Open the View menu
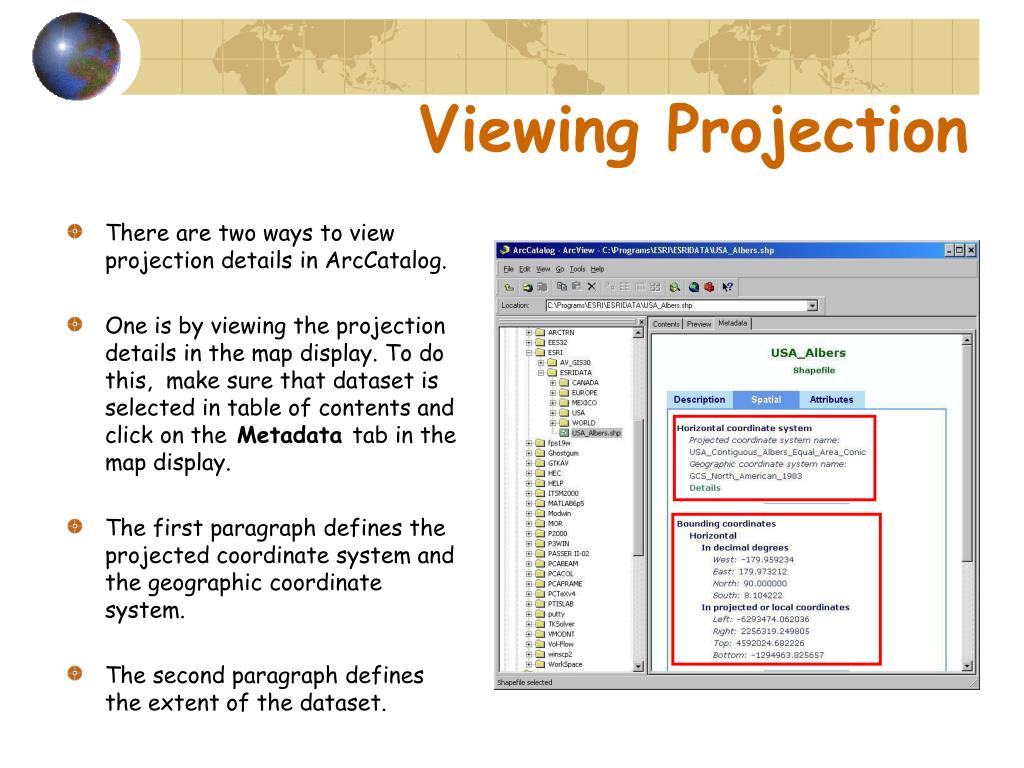The image size is (1024, 768). coord(543,269)
